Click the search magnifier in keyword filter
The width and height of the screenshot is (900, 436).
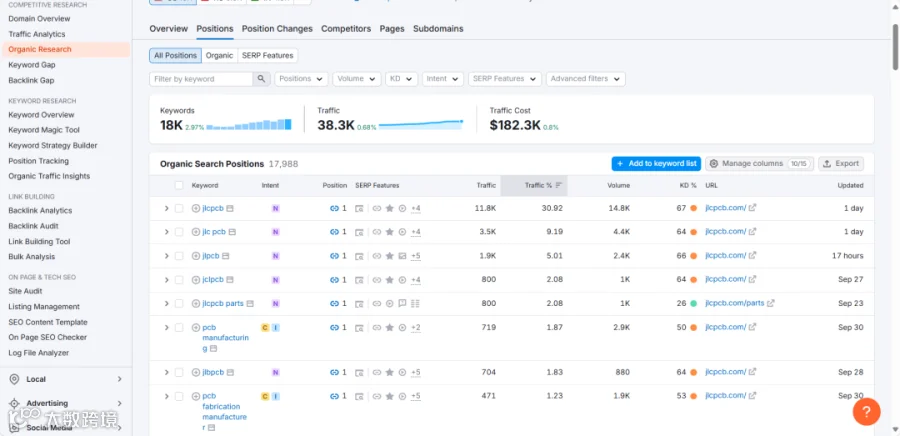261,79
